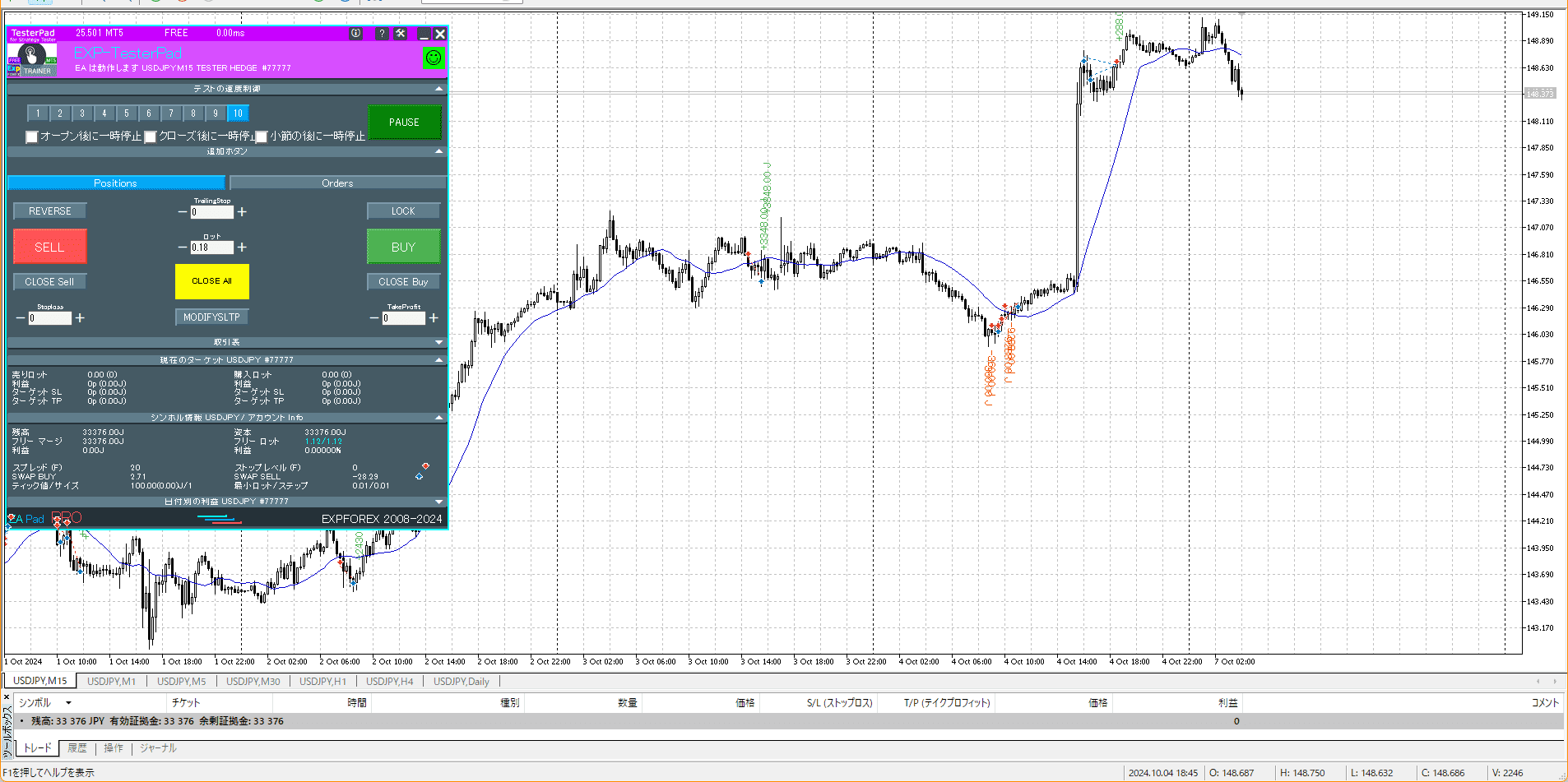The width and height of the screenshot is (1568, 782).
Task: Increase TakeProfit with plus icon
Action: pos(434,318)
